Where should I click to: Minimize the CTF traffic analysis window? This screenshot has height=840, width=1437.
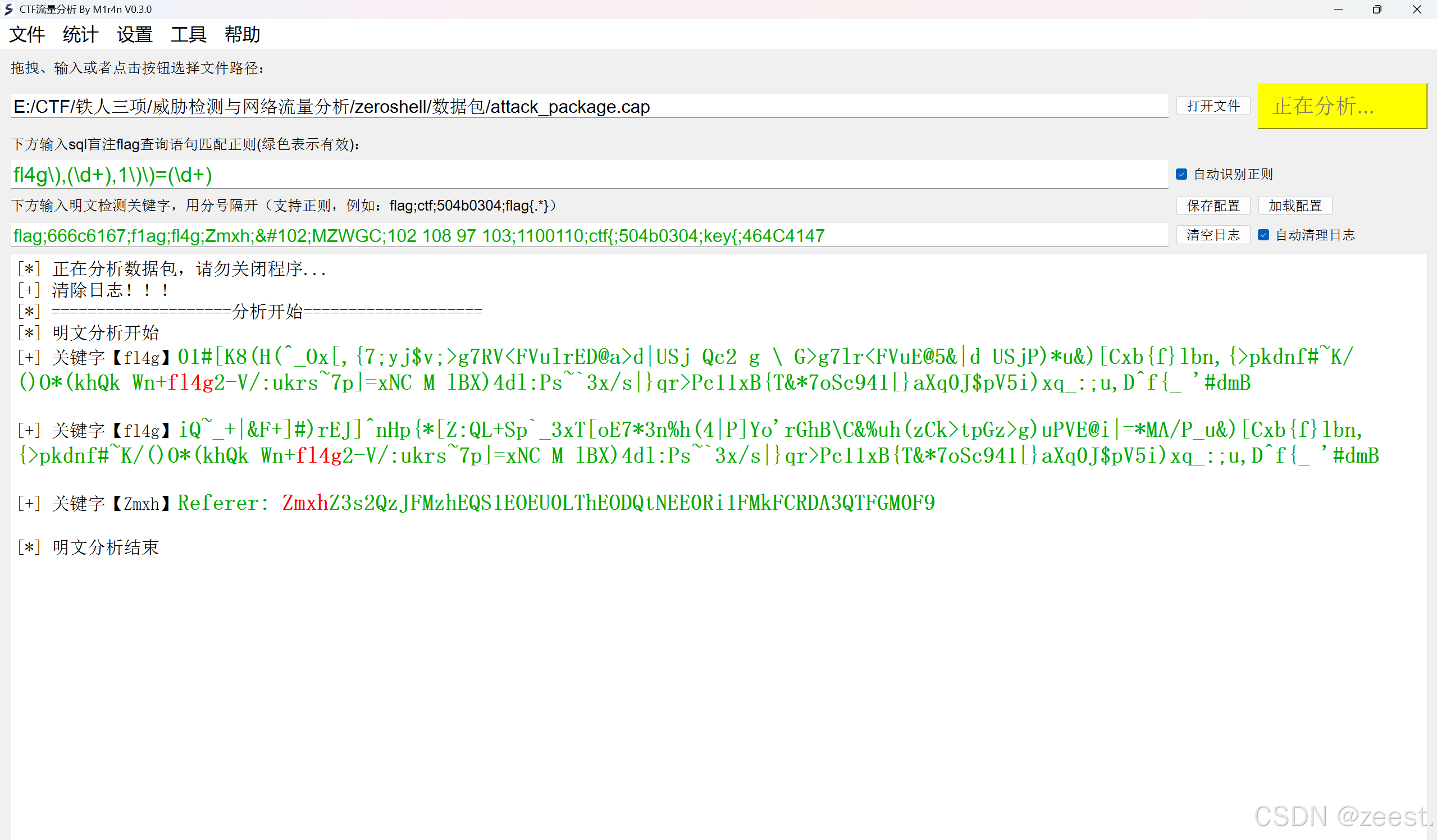(x=1338, y=9)
